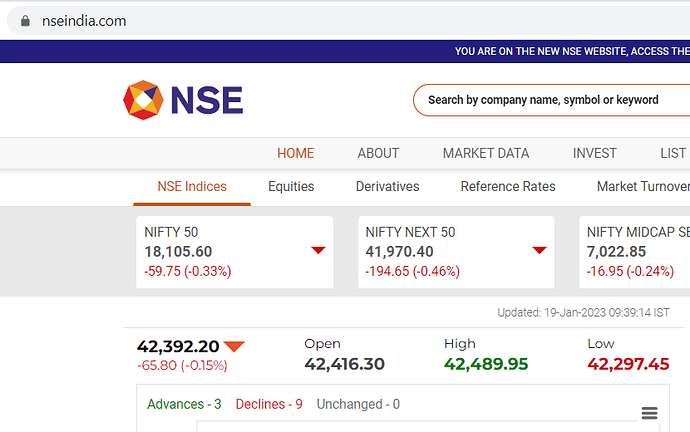
Task: Click the nseindia.com address bar
Action: 349,21
